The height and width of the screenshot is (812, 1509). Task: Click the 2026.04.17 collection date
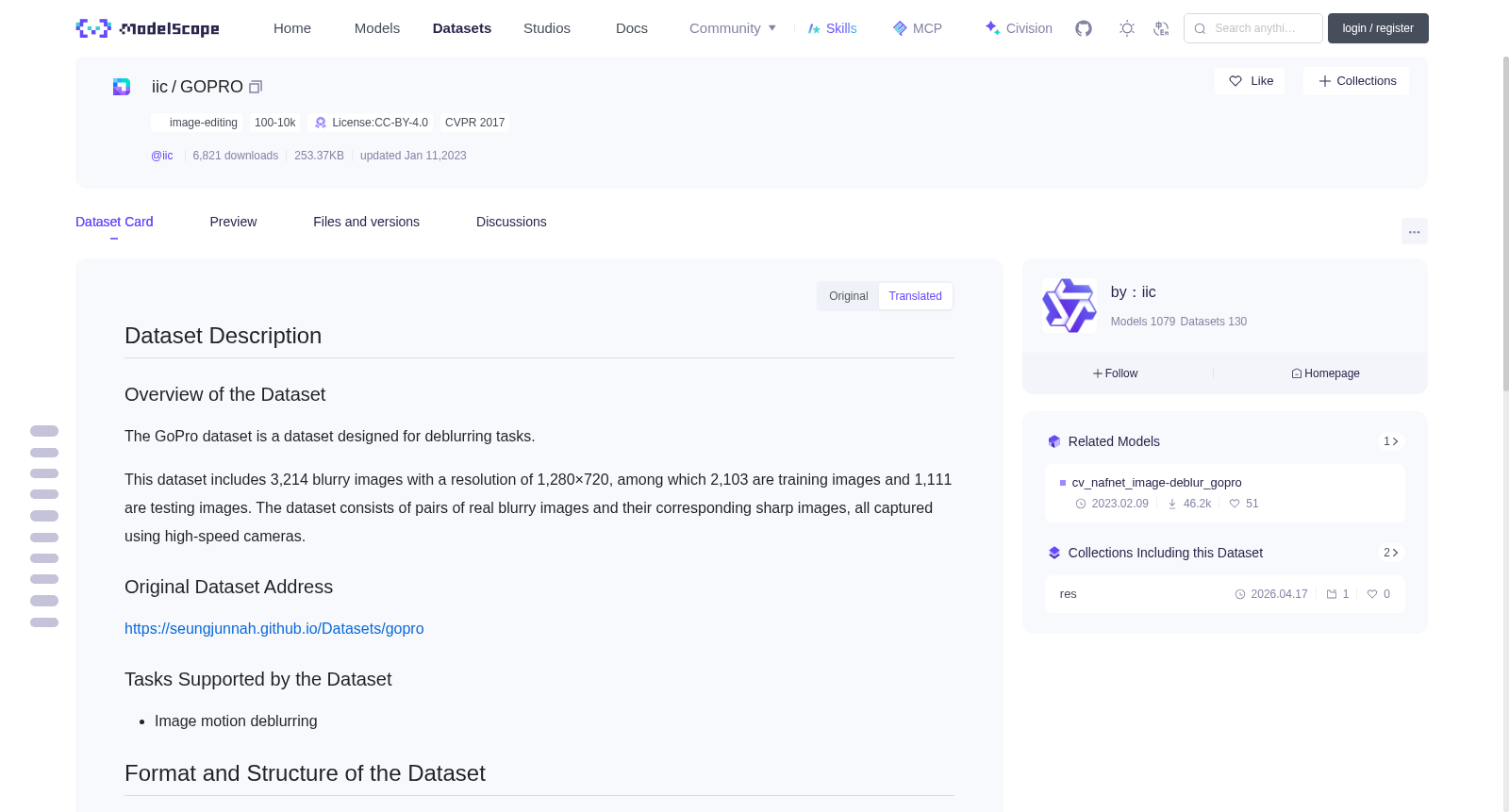[1271, 594]
